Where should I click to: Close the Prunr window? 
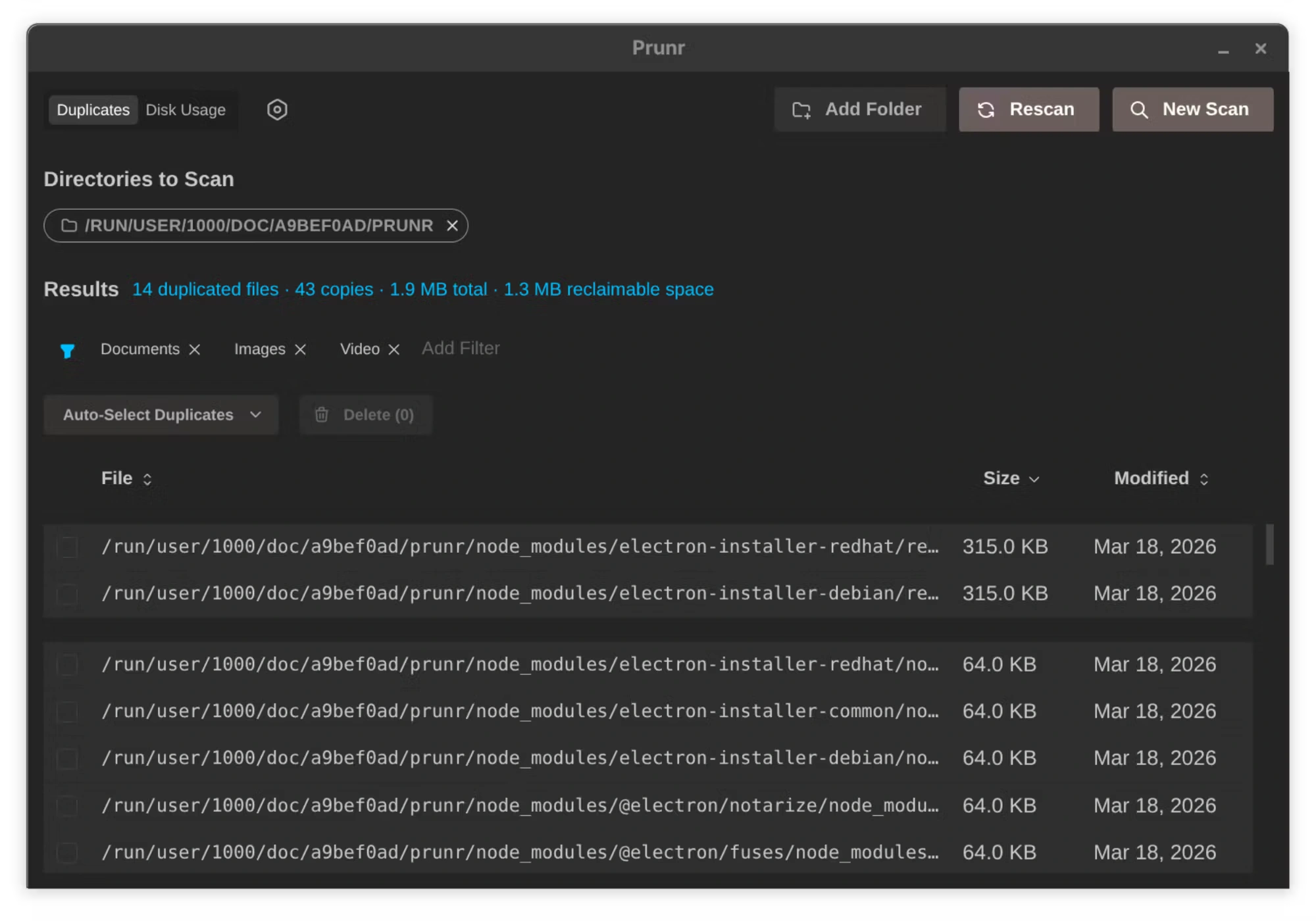point(1261,49)
